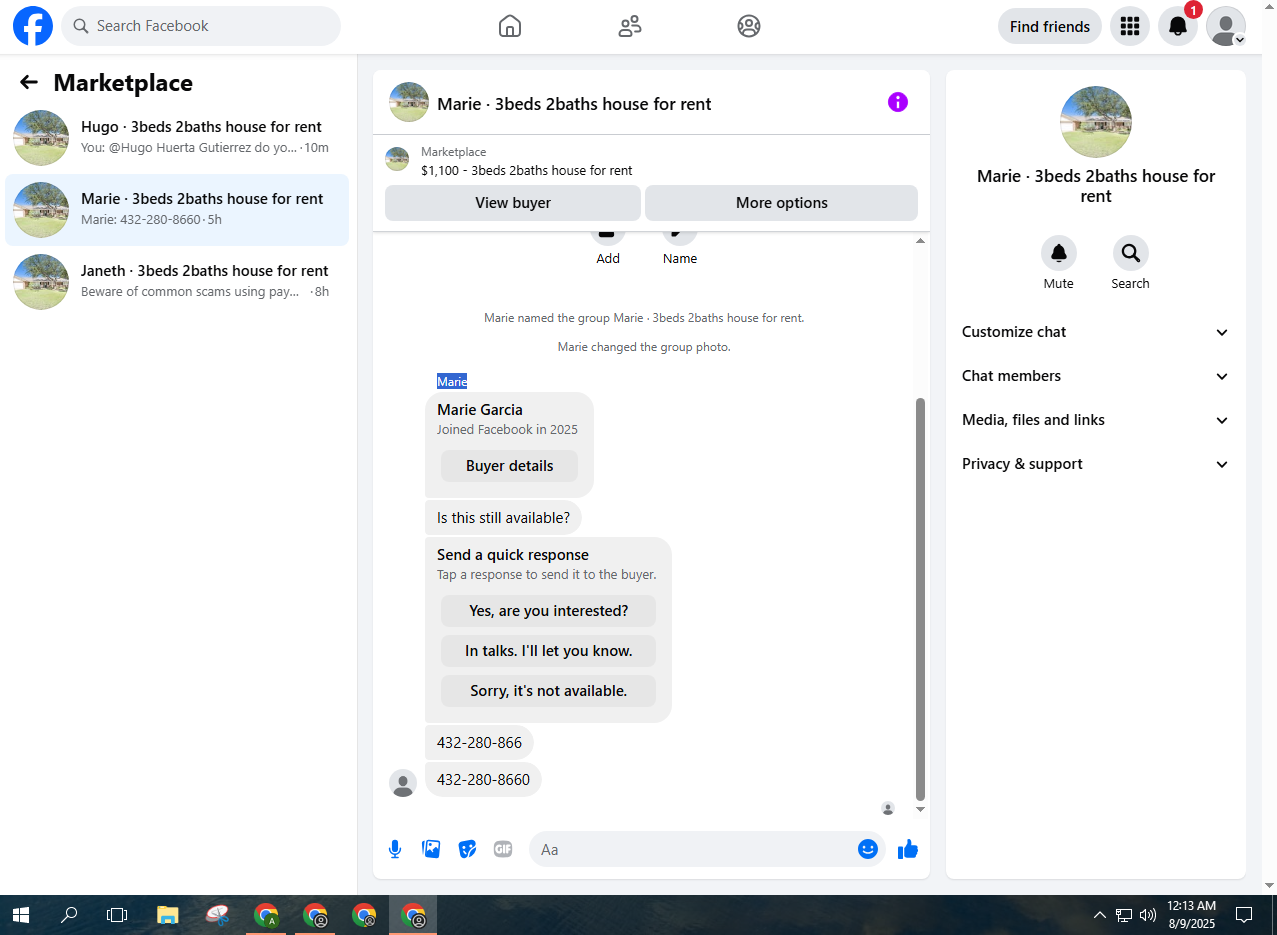Image resolution: width=1277 pixels, height=935 pixels.
Task: Click the Find friends button
Action: 1050,26
